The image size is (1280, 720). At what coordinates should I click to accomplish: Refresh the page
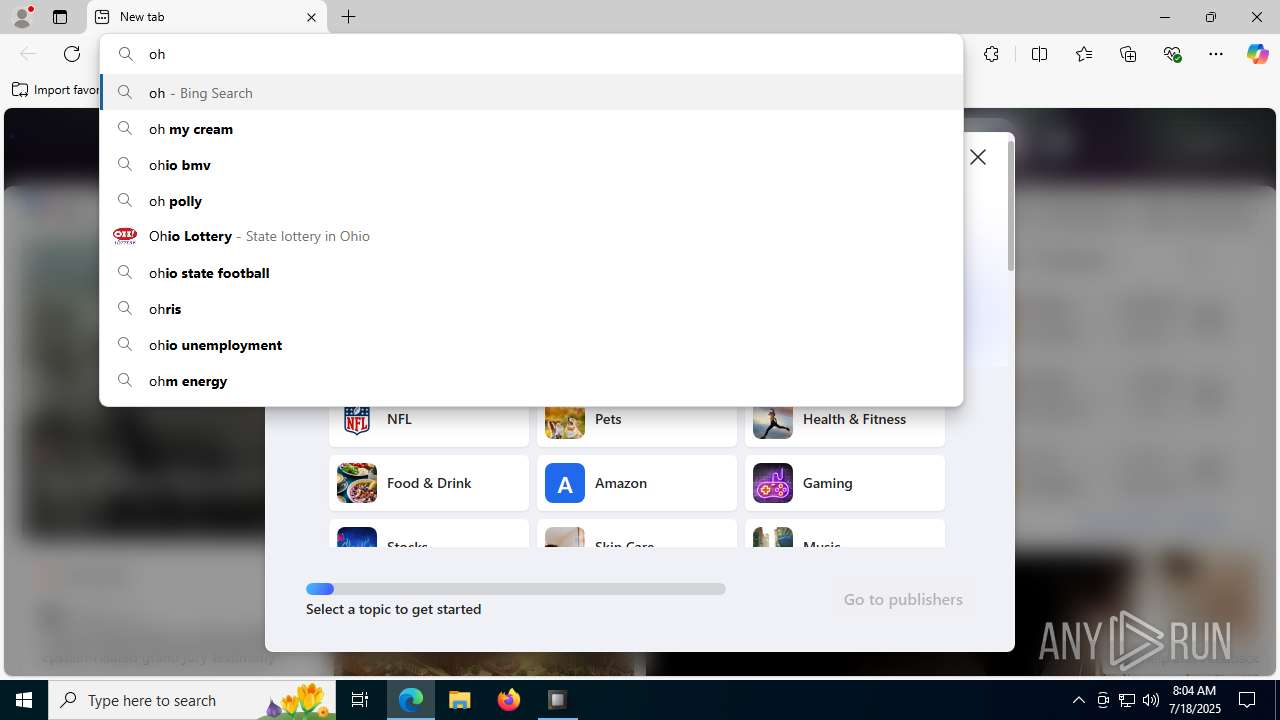click(x=72, y=54)
